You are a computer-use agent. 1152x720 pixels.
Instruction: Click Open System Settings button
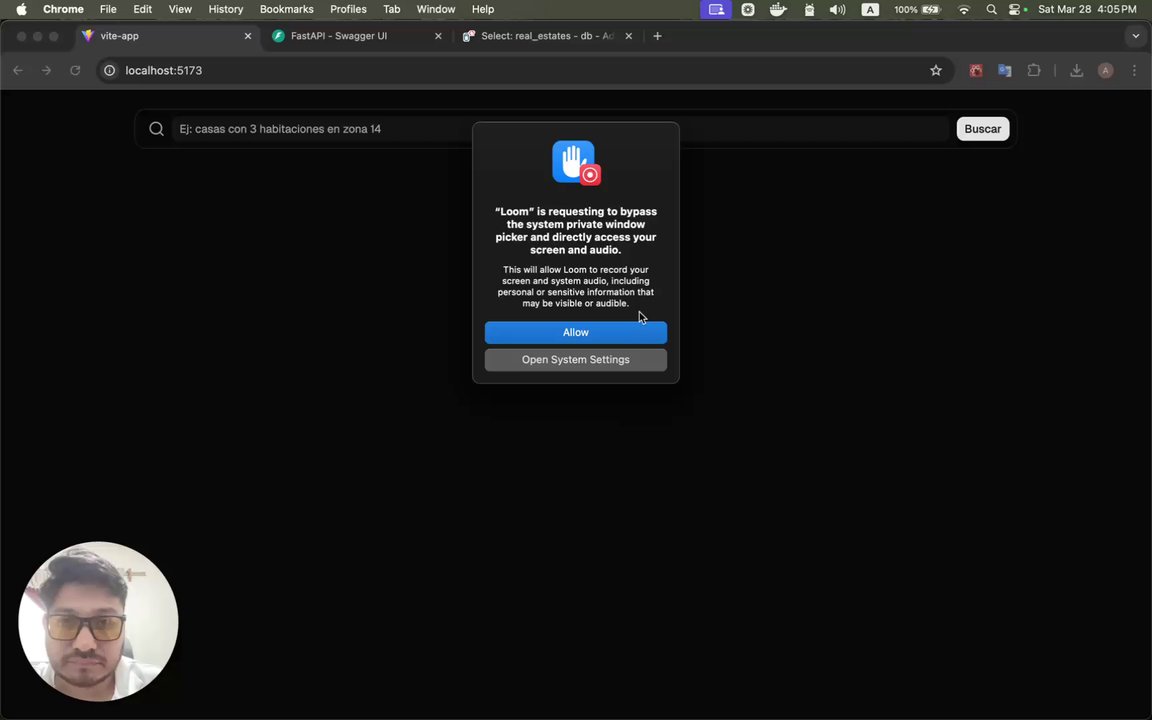(575, 359)
